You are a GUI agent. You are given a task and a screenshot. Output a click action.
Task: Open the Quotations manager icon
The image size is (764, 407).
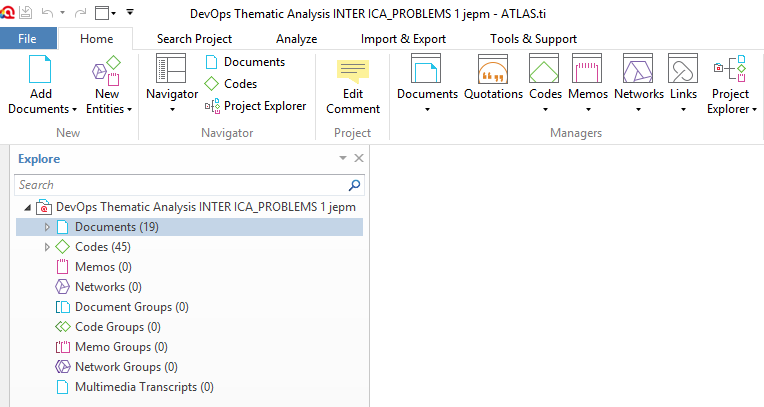pyautogui.click(x=493, y=70)
